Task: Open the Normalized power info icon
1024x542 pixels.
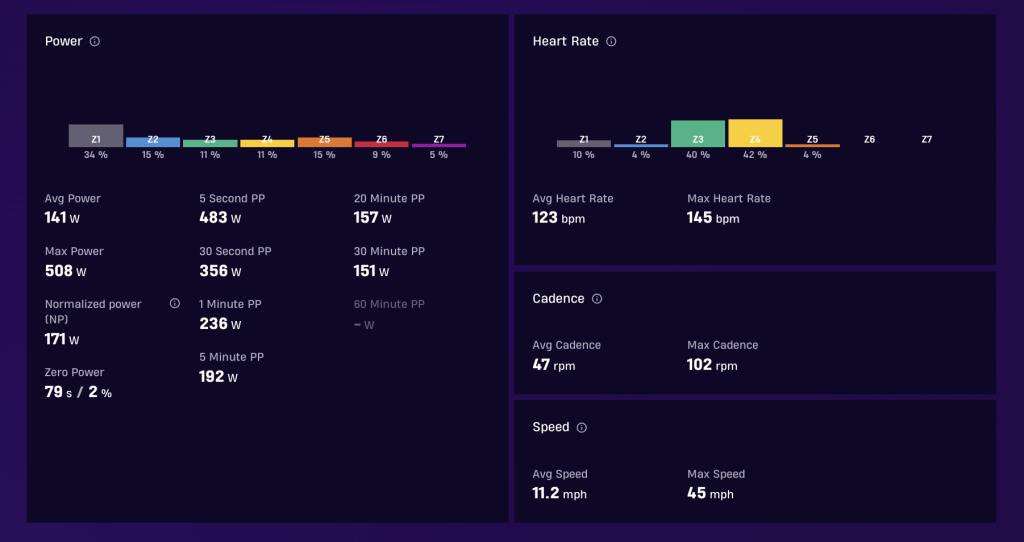Action: [x=174, y=303]
